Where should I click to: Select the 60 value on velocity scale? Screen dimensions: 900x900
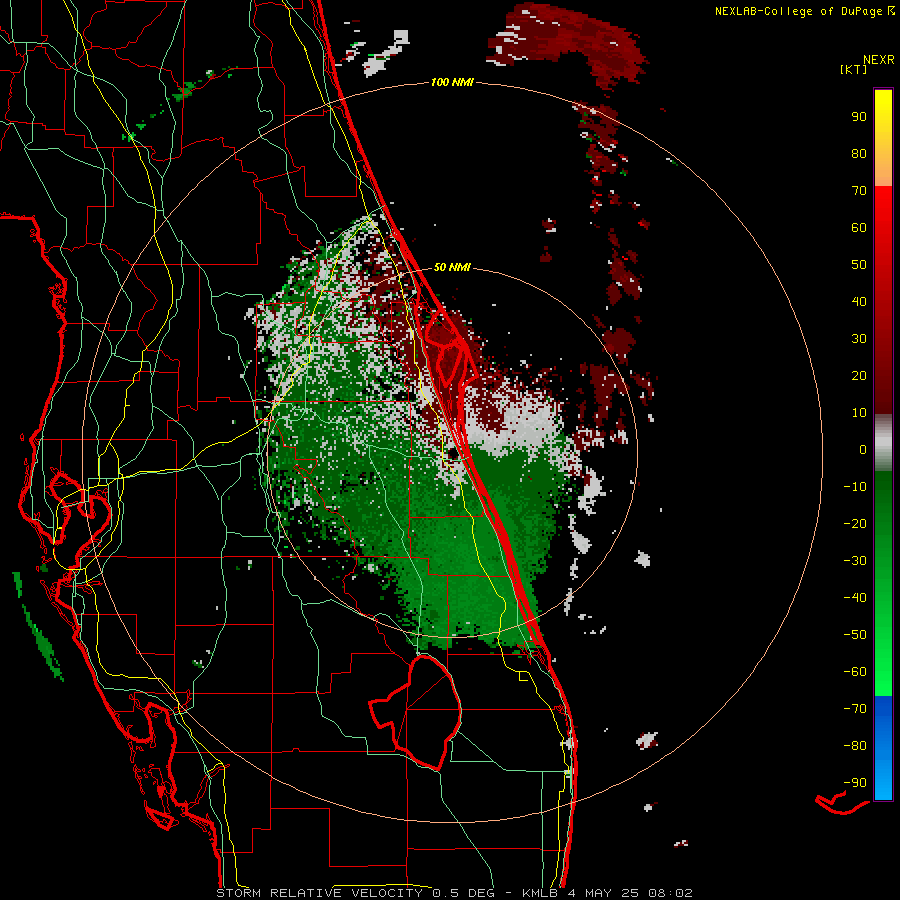pyautogui.click(x=859, y=228)
